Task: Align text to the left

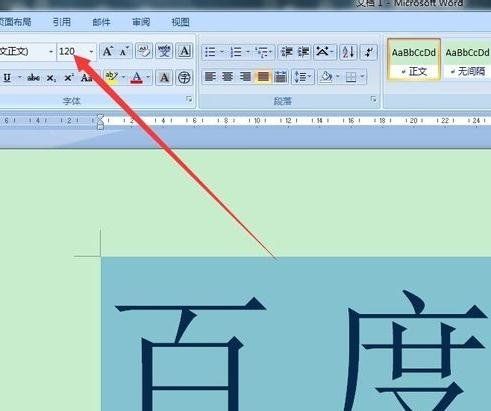Action: pos(210,77)
